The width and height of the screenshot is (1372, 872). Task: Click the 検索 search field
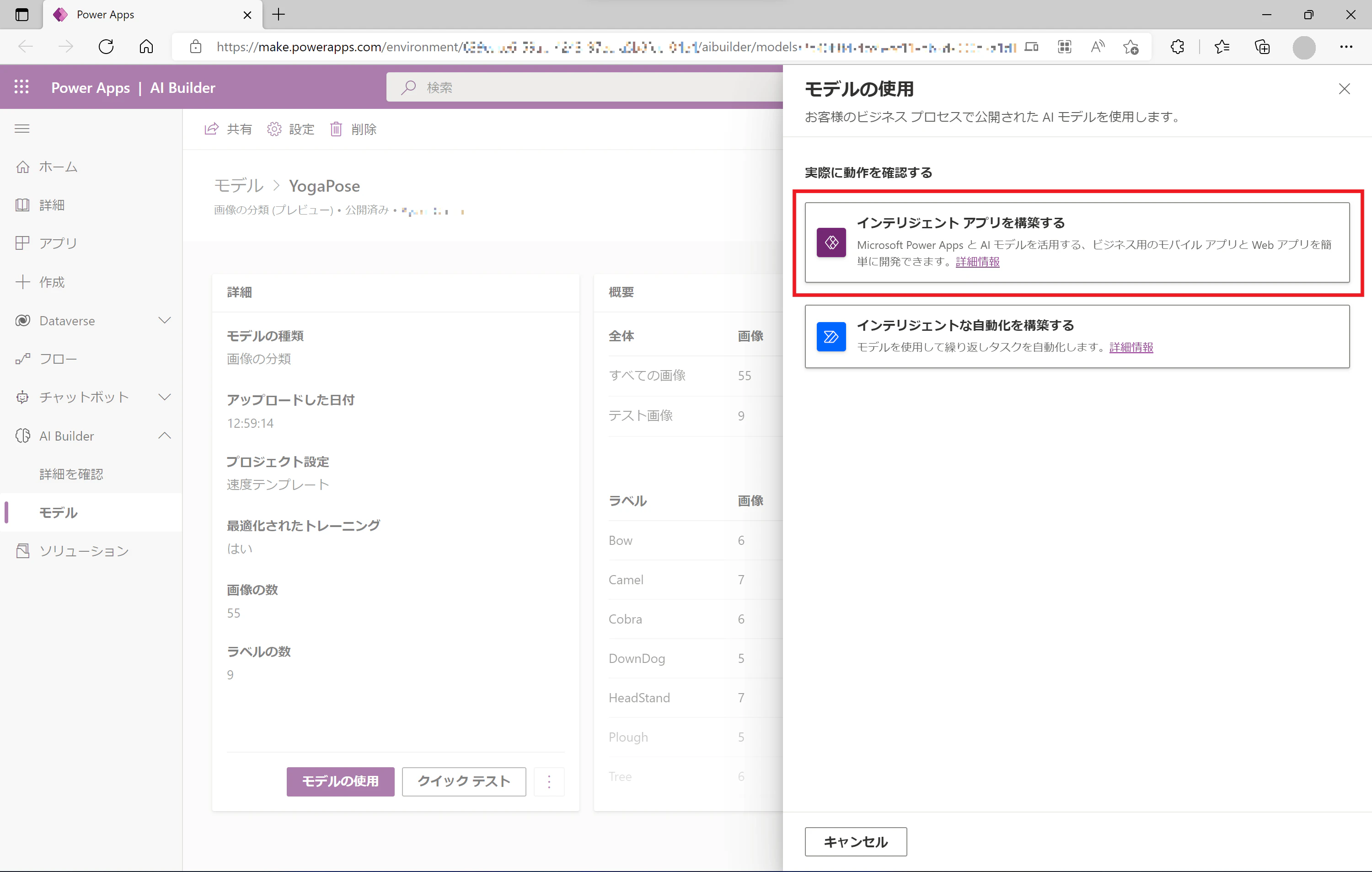click(x=584, y=87)
